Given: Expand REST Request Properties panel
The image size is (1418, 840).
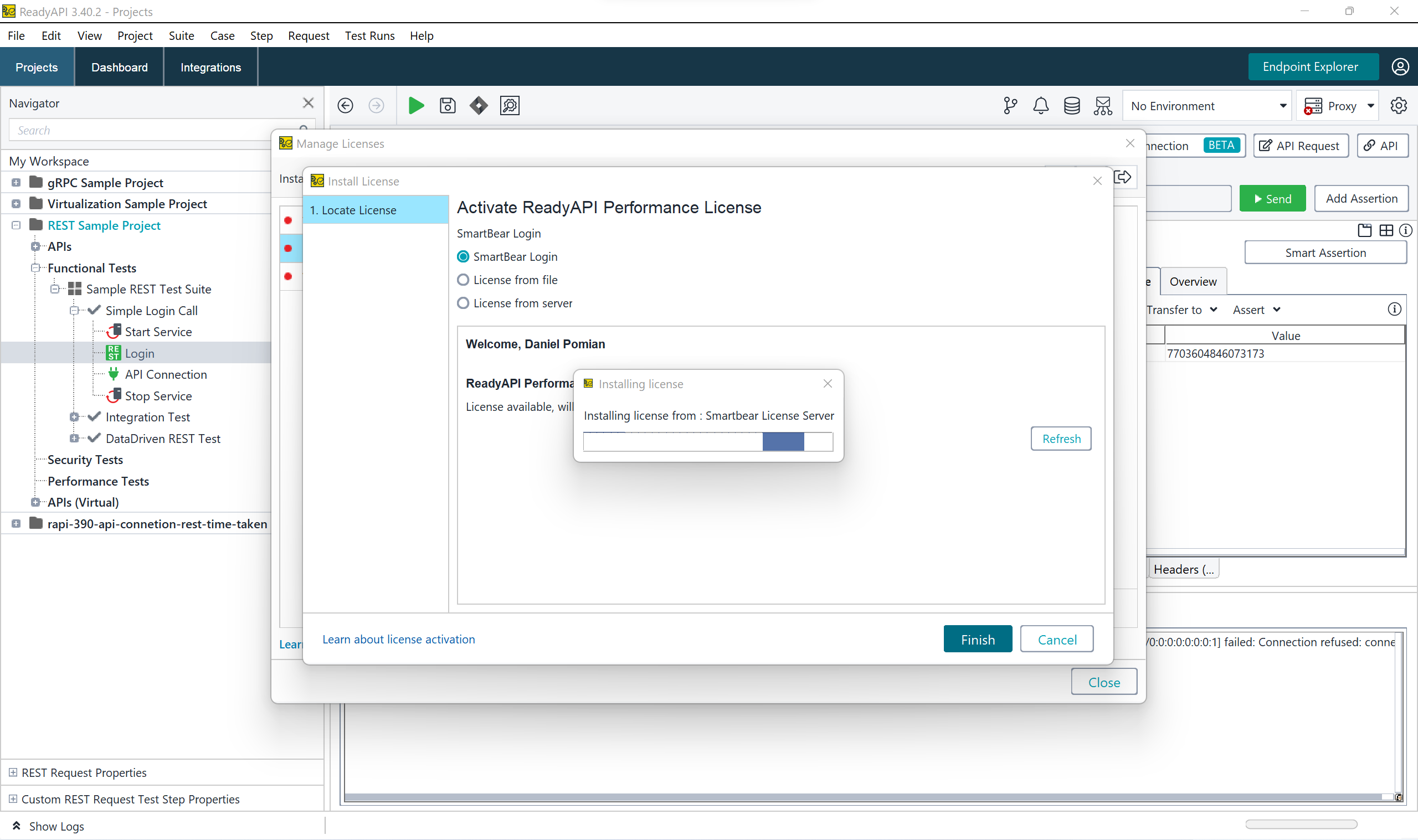Looking at the screenshot, I should coord(13,772).
